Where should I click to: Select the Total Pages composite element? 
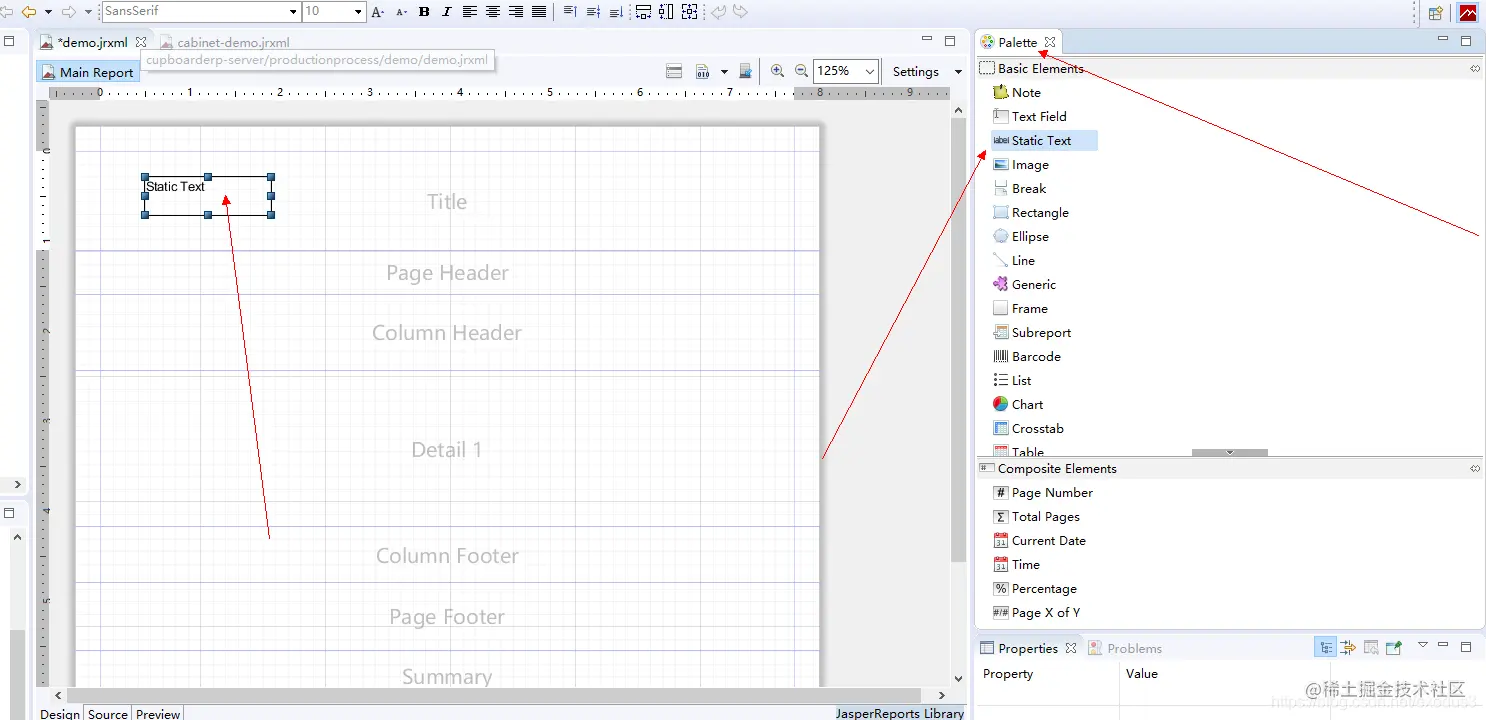[x=1036, y=517]
